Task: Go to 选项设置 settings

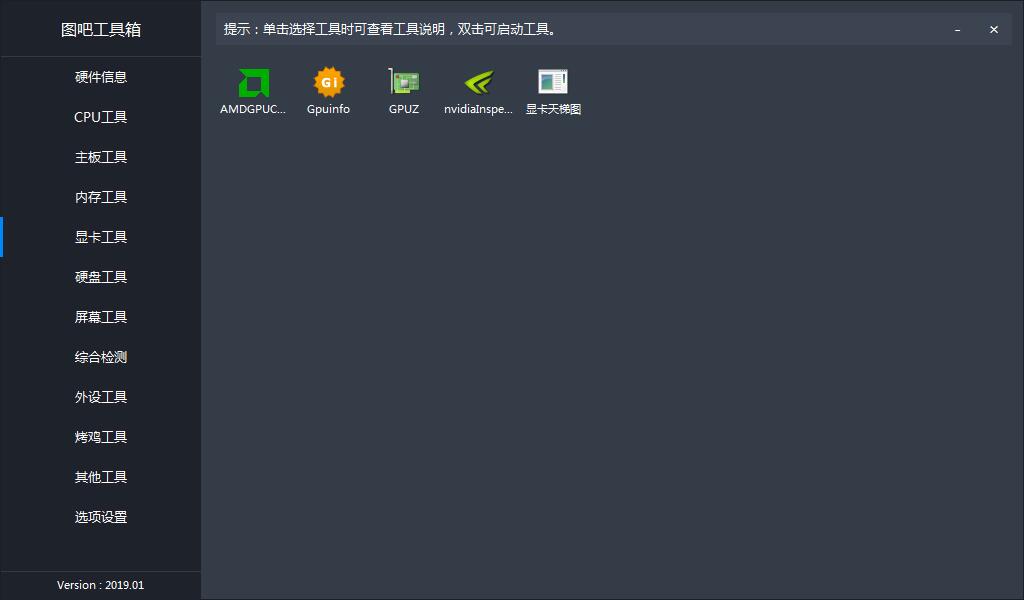Action: point(100,517)
